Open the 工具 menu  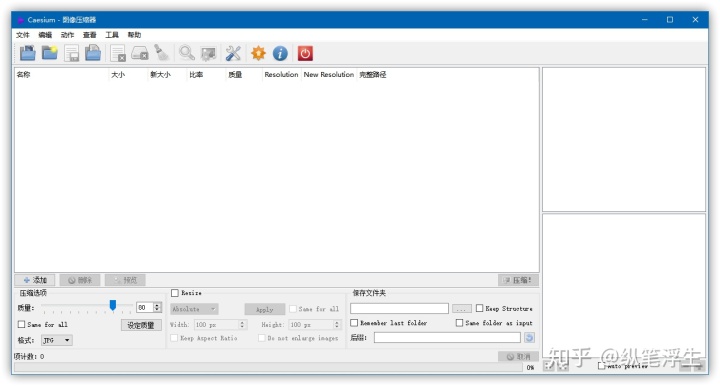(112, 35)
